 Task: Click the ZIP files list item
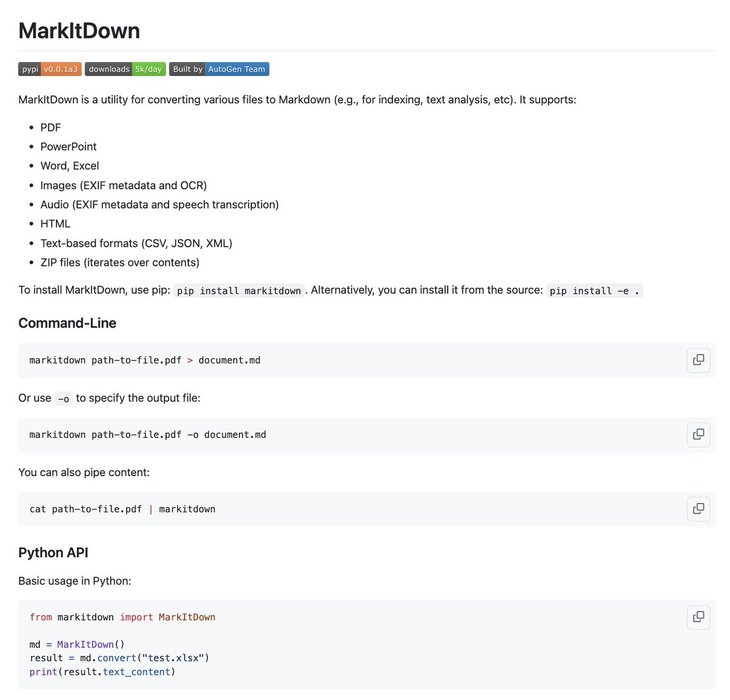[x=120, y=262]
